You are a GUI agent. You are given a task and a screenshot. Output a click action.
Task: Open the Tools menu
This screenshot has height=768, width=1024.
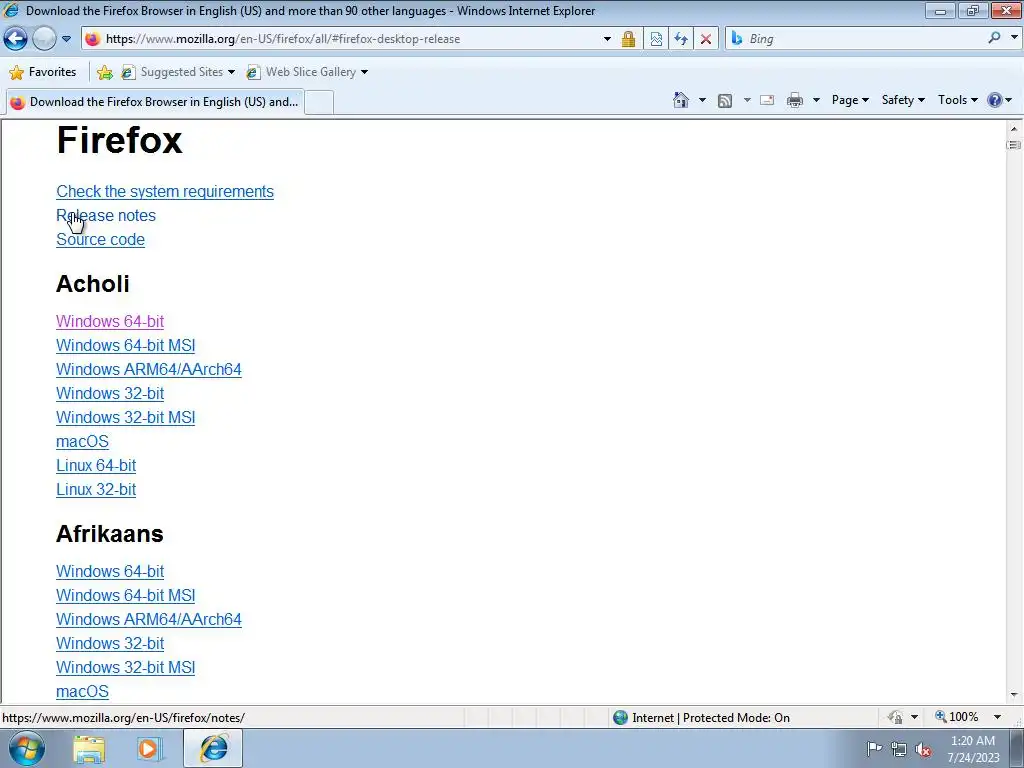click(957, 100)
